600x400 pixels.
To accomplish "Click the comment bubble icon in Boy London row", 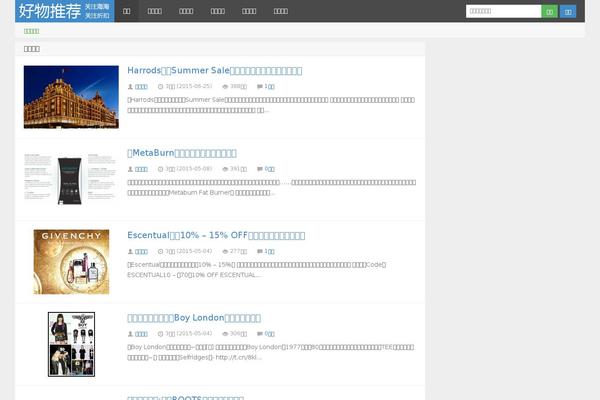I will tap(260, 334).
